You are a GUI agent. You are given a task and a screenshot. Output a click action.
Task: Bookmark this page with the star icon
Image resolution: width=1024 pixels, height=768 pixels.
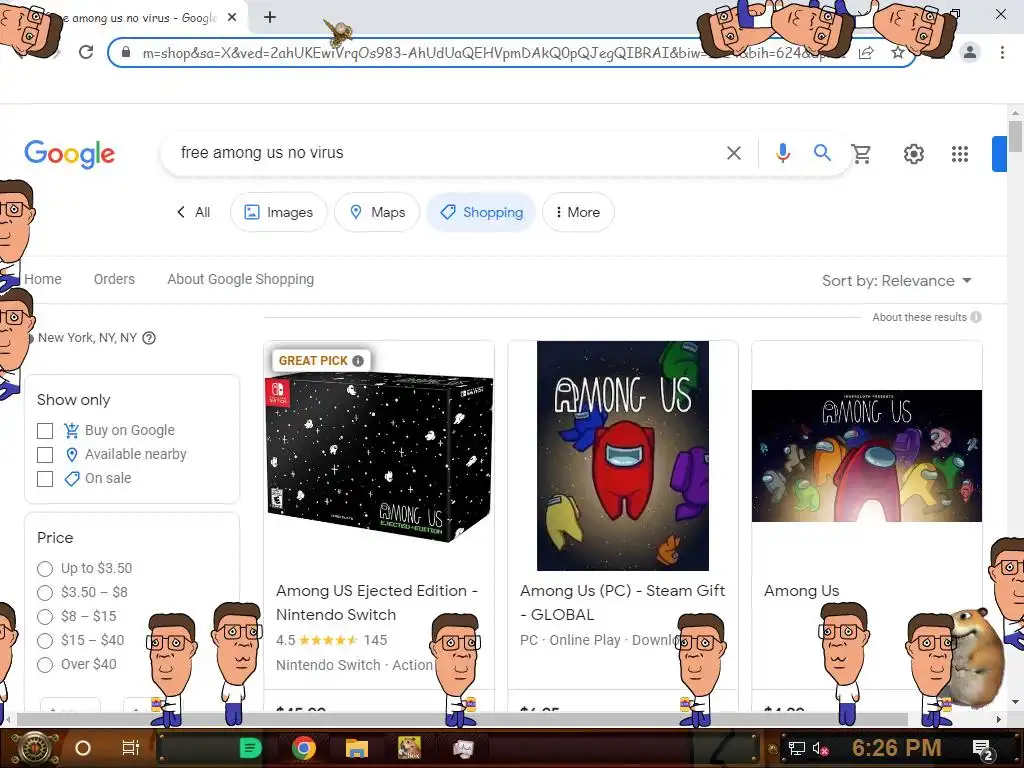pyautogui.click(x=898, y=53)
